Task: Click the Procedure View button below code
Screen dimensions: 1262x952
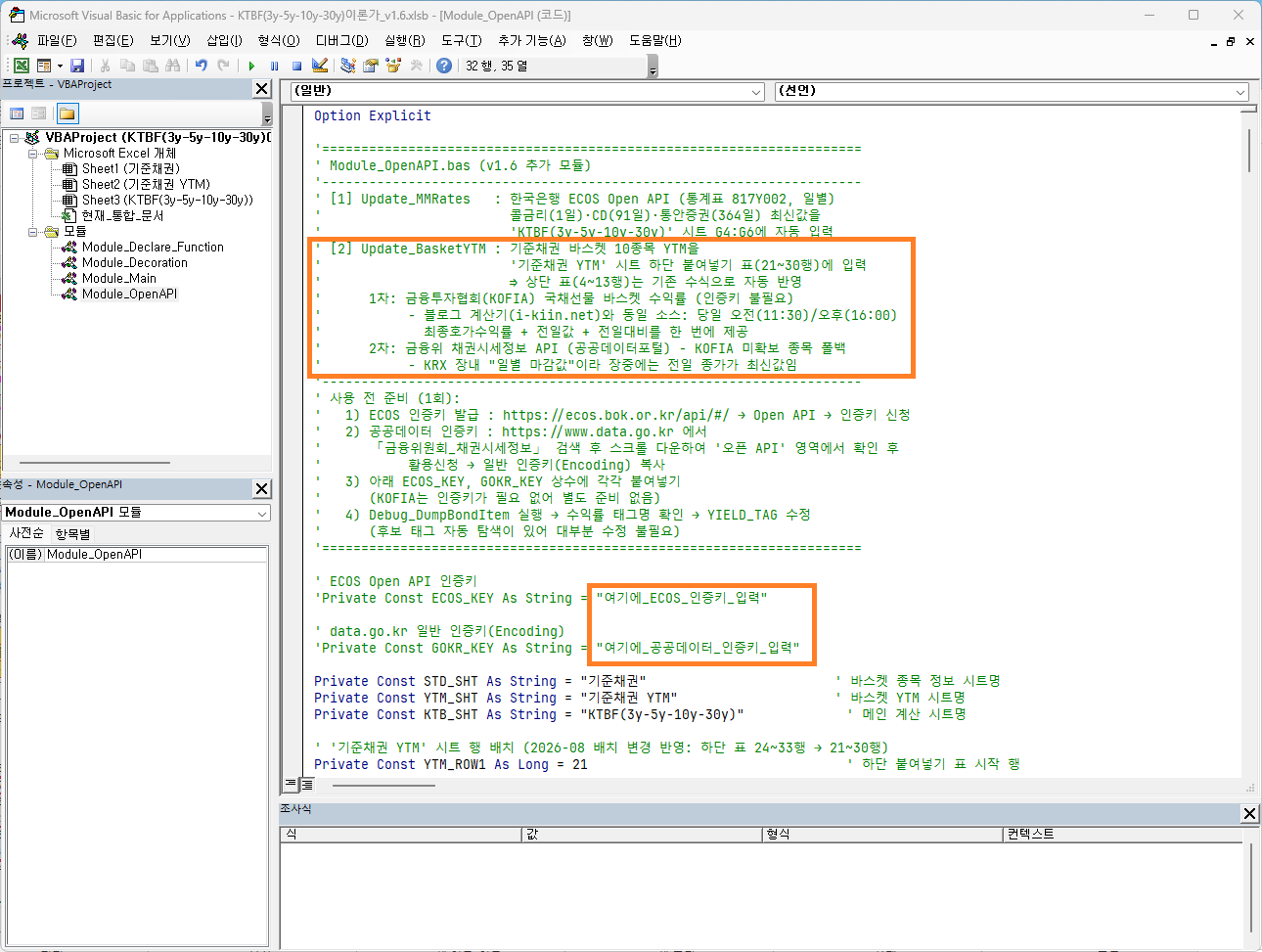Action: [x=291, y=784]
